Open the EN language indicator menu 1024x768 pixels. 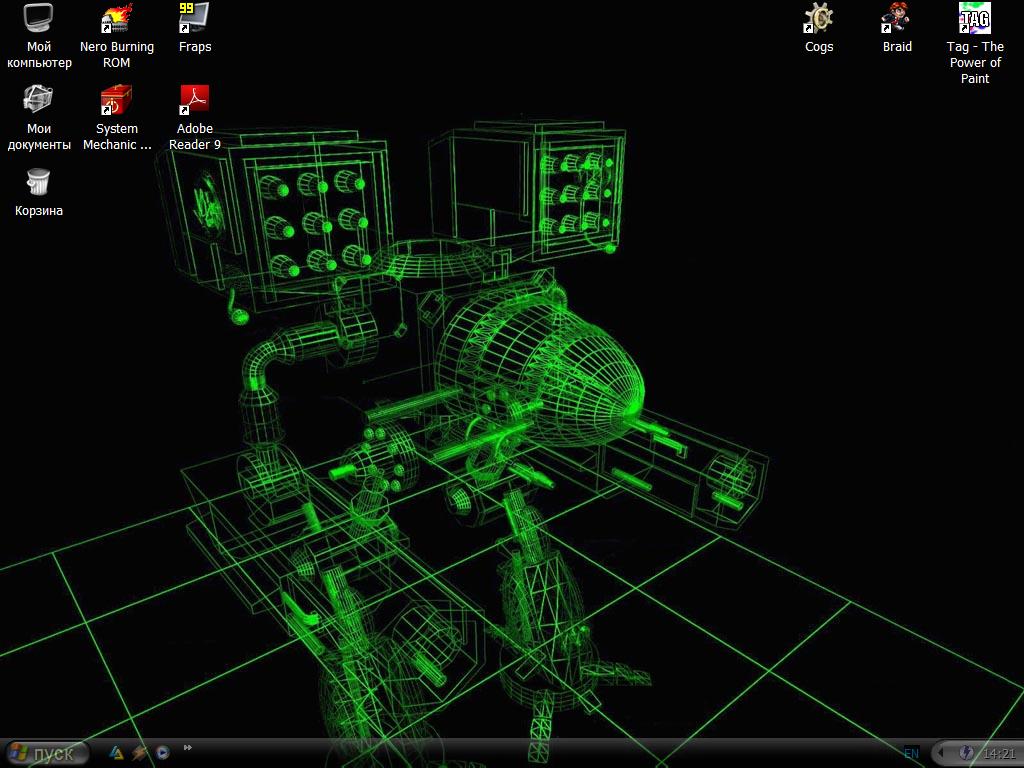911,753
